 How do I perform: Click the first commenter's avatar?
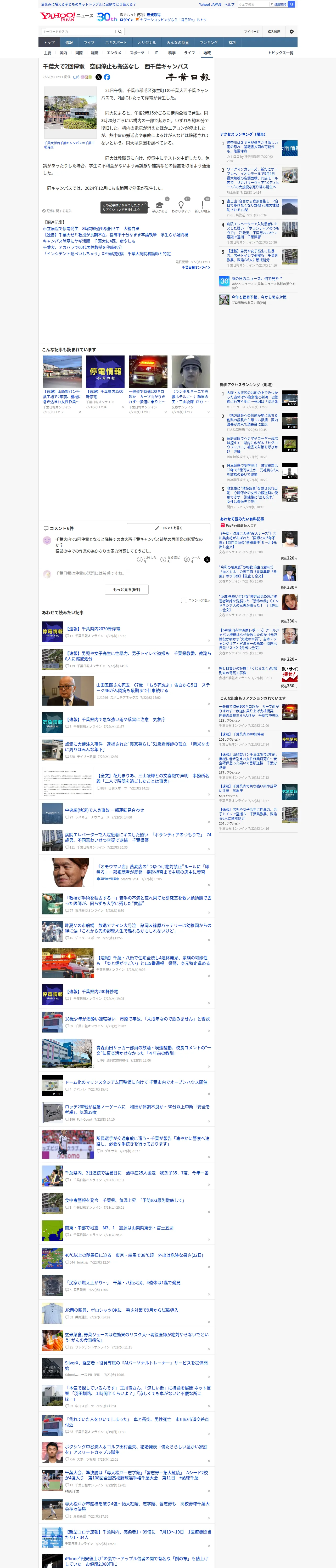[47, 540]
